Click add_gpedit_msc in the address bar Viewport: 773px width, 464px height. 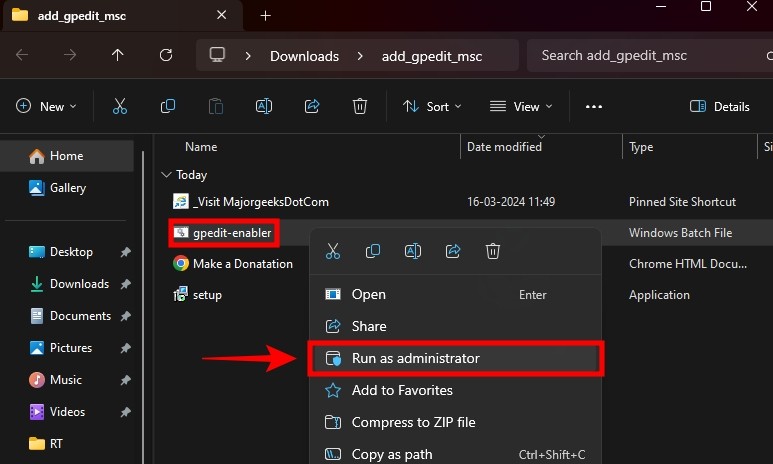point(432,57)
